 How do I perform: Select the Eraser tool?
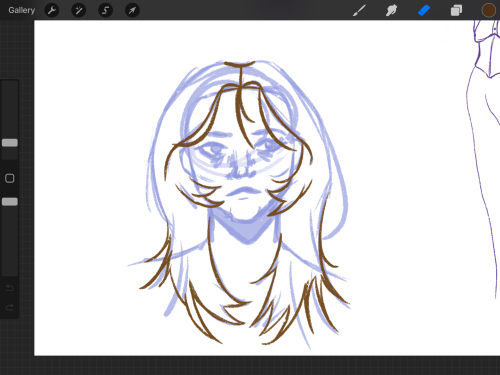[424, 10]
